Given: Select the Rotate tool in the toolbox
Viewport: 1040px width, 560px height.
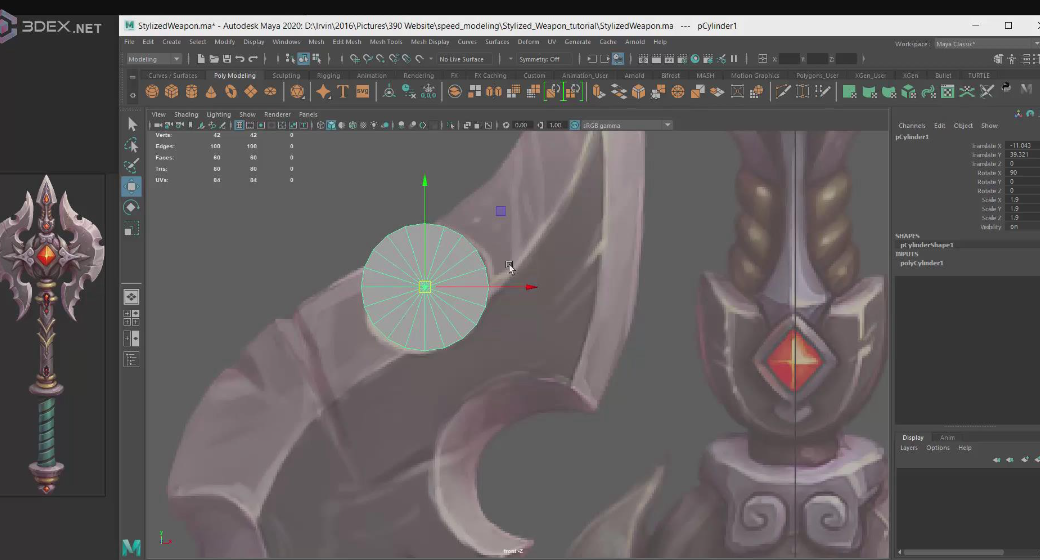Looking at the screenshot, I should tap(131, 207).
